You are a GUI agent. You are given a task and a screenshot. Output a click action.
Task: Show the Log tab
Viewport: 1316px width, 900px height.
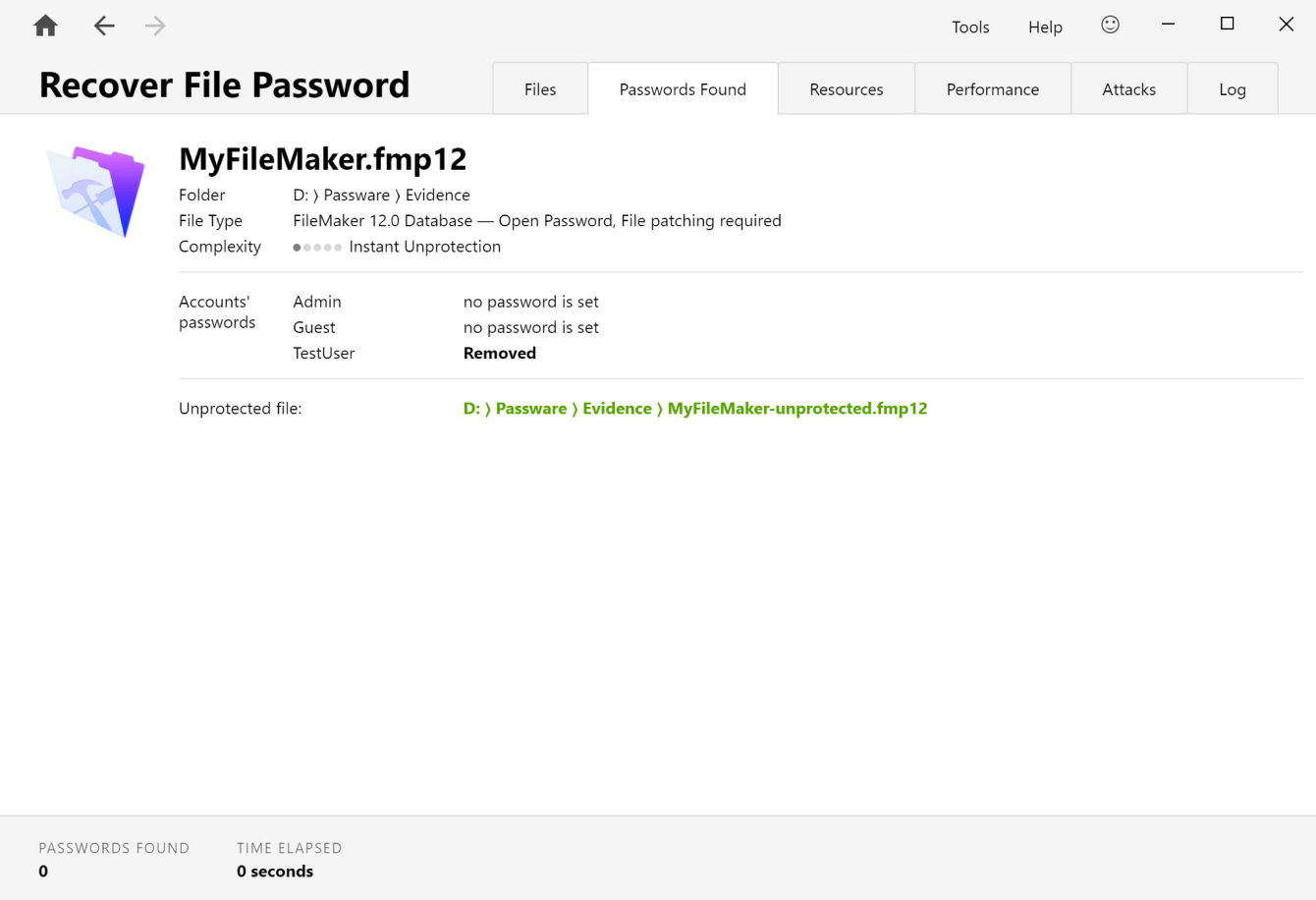(1232, 89)
